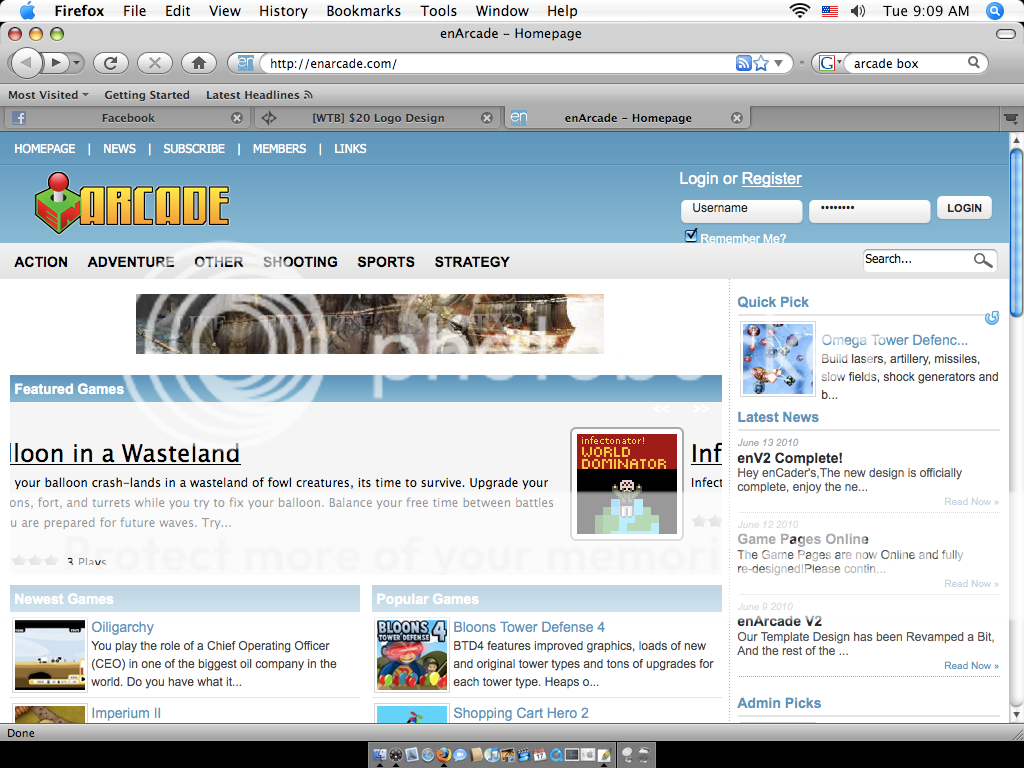Expand the address bar URL dropdown
This screenshot has height=768, width=1024.
coord(778,63)
